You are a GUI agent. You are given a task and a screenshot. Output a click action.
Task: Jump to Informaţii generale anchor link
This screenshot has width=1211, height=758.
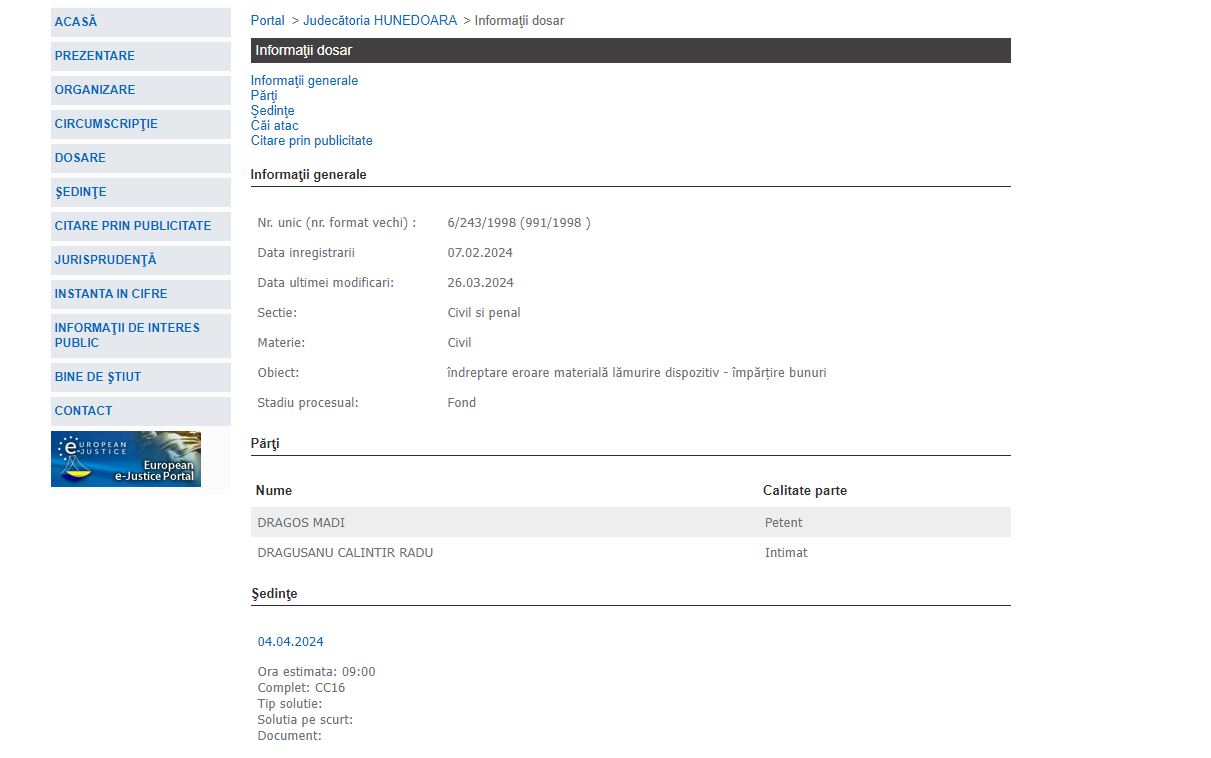coord(304,81)
